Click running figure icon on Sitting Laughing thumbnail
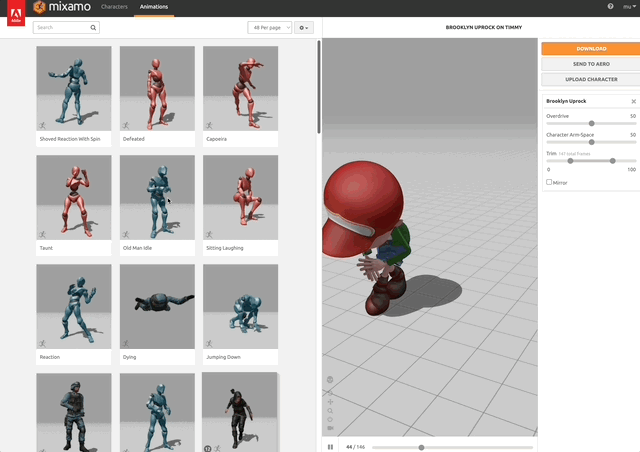Screen dimensions: 640x452 [209, 234]
